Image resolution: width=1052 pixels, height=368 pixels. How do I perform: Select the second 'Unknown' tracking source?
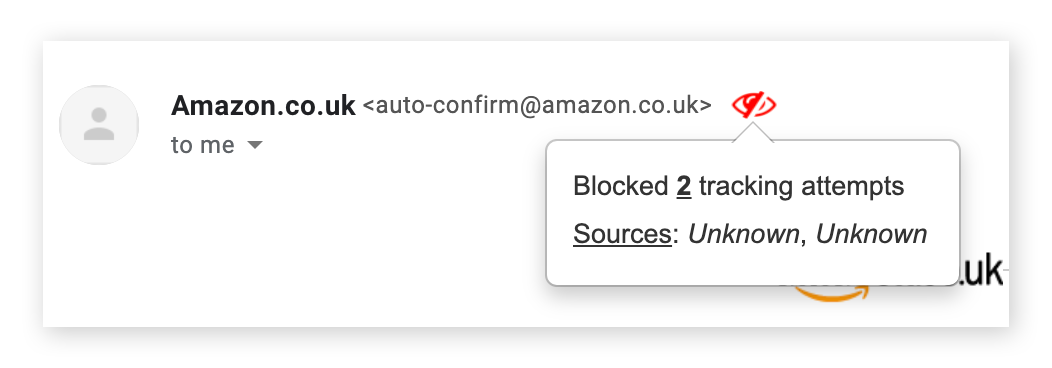871,234
